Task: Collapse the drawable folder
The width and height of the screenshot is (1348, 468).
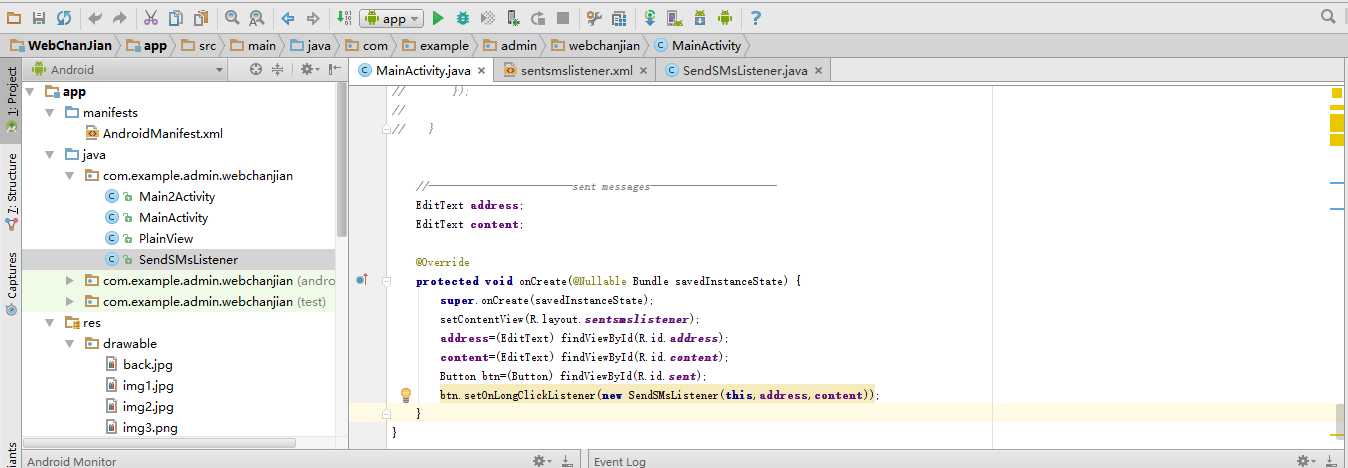Action: 70,344
